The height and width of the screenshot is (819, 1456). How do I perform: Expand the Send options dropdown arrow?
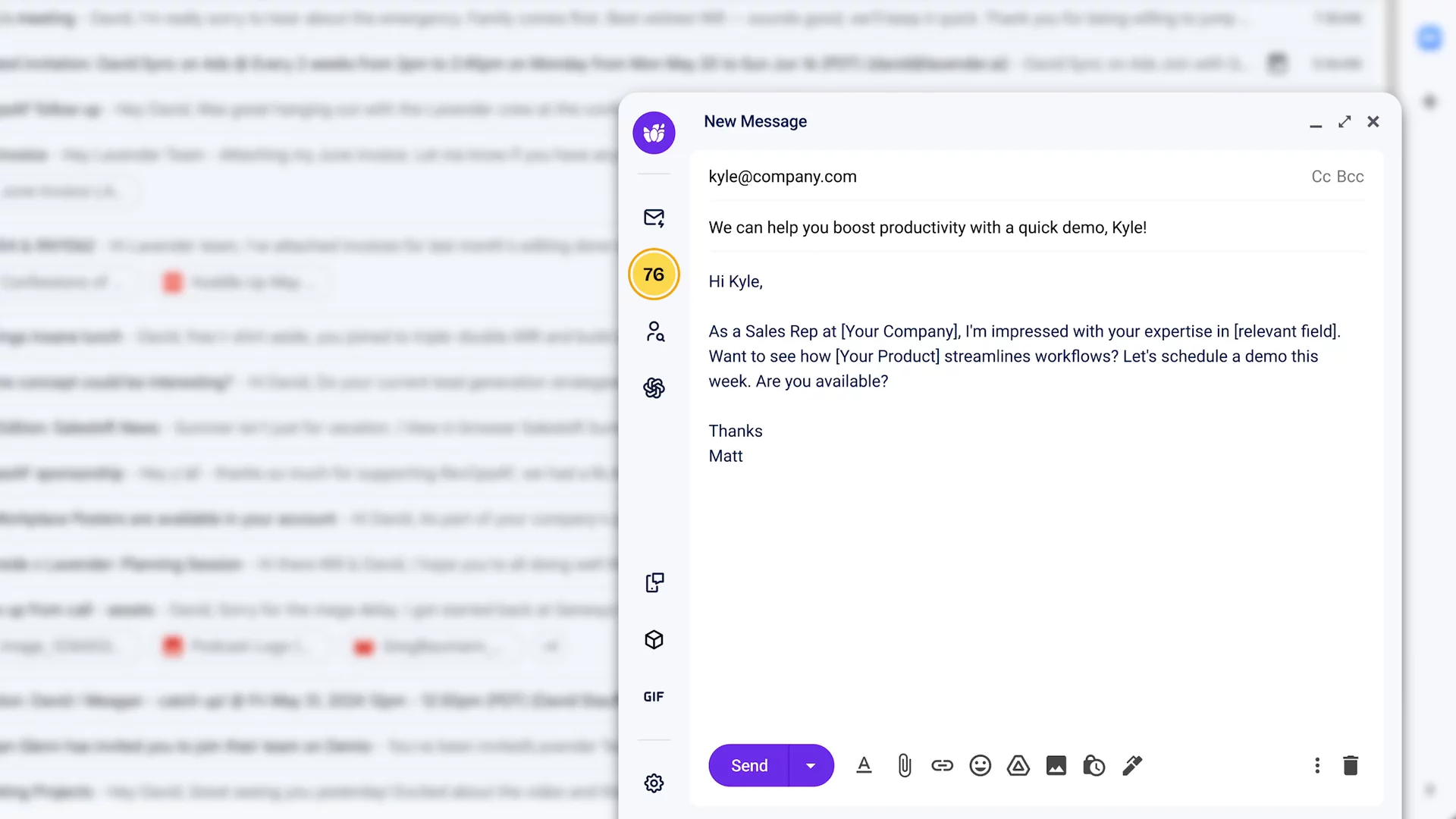tap(811, 766)
